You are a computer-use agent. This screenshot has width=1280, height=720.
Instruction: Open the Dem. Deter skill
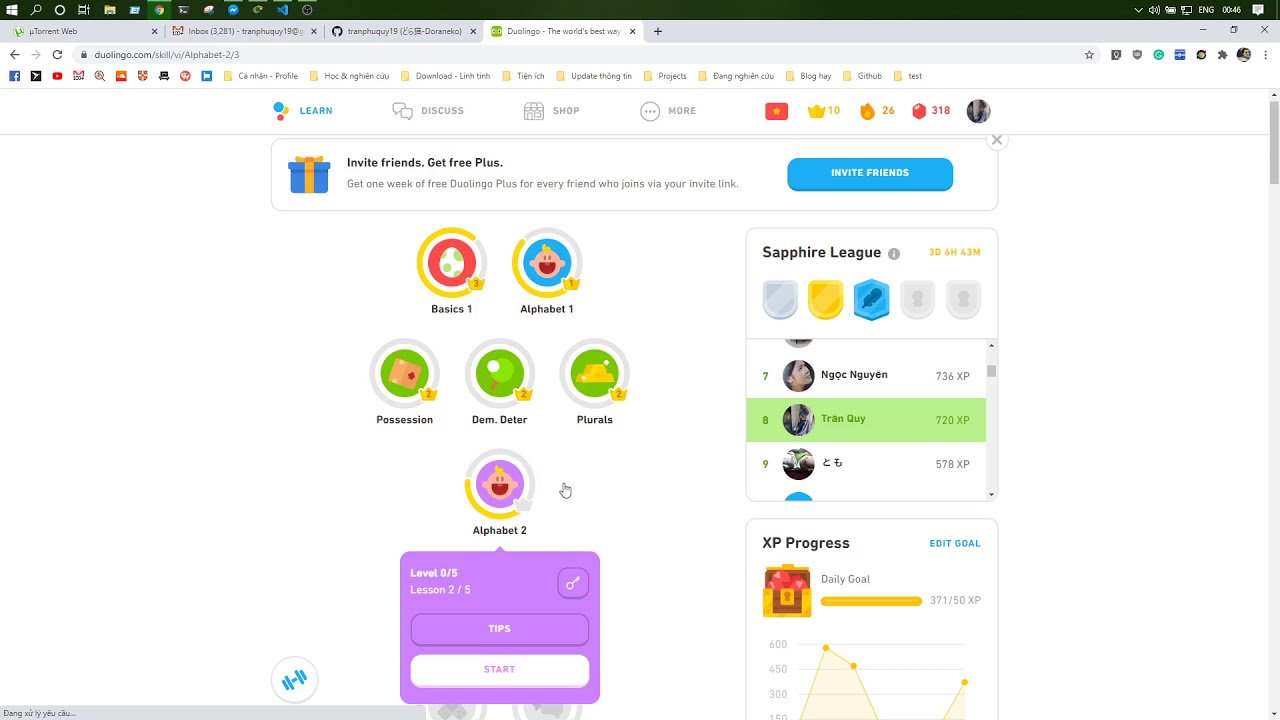click(x=499, y=375)
